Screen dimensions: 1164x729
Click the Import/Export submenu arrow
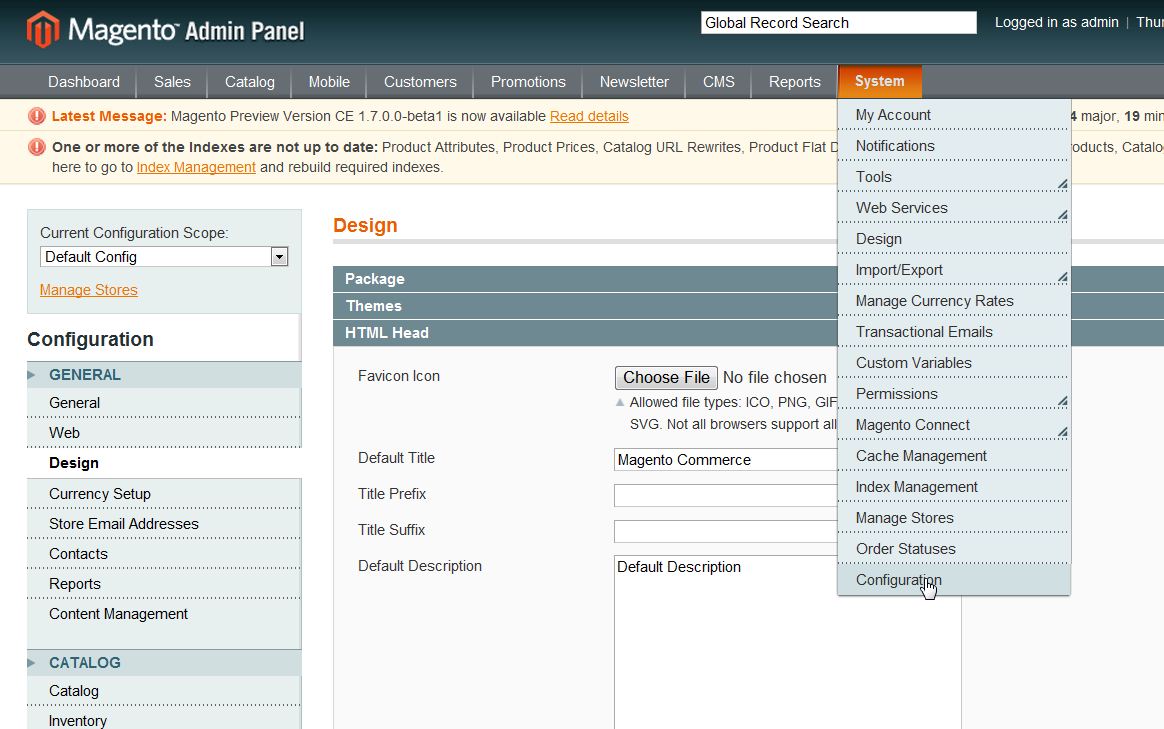click(1061, 276)
